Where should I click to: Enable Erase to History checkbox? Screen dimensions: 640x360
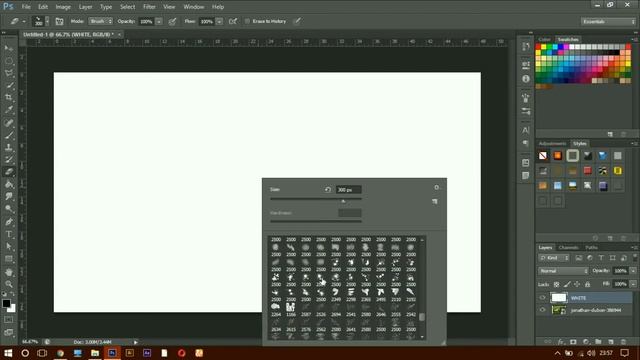tap(247, 21)
